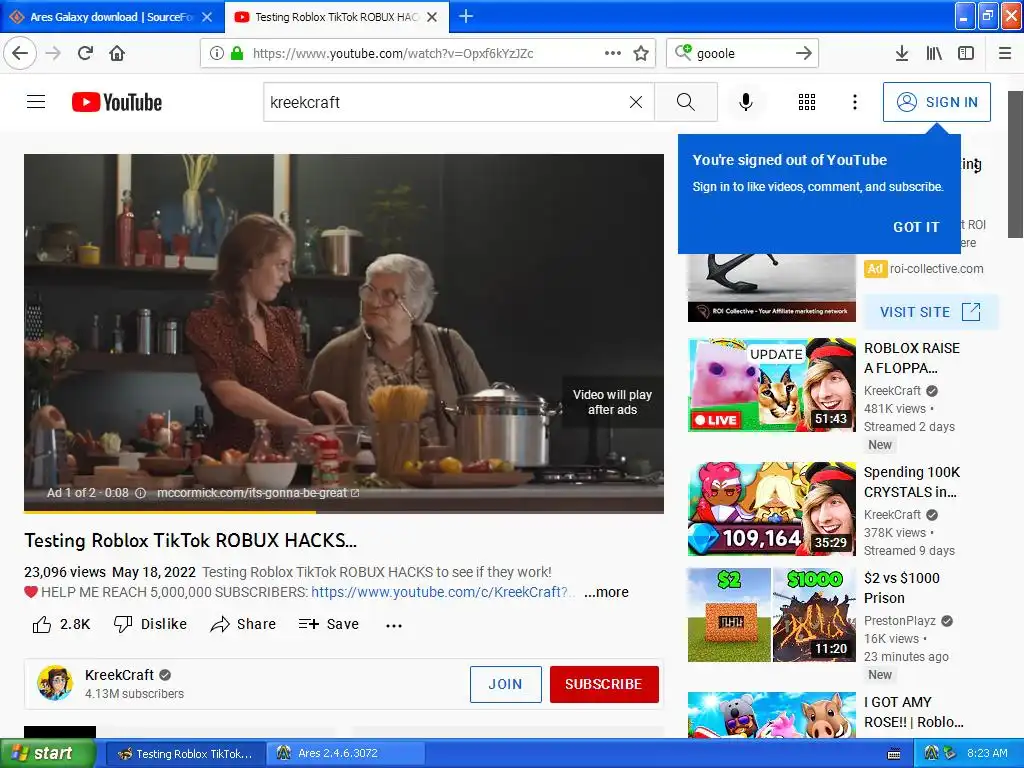
Task: Click the ad info icon beside 0:08
Action: click(x=140, y=493)
